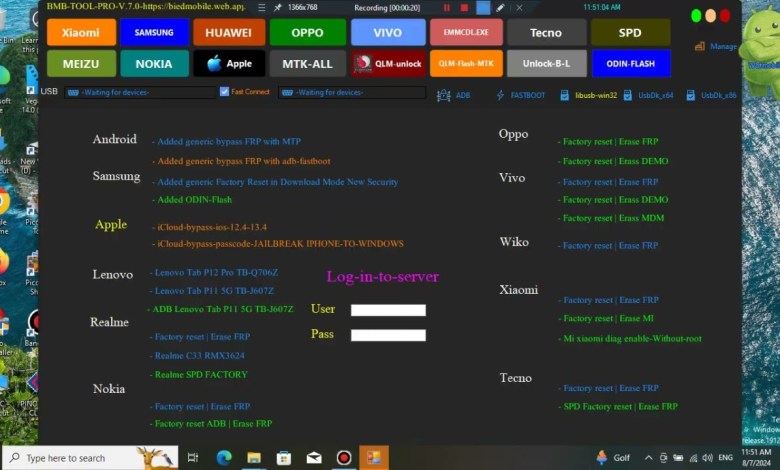Viewport: 780px width, 470px height.
Task: Launch the EMMCDL.EXE button
Action: click(466, 32)
